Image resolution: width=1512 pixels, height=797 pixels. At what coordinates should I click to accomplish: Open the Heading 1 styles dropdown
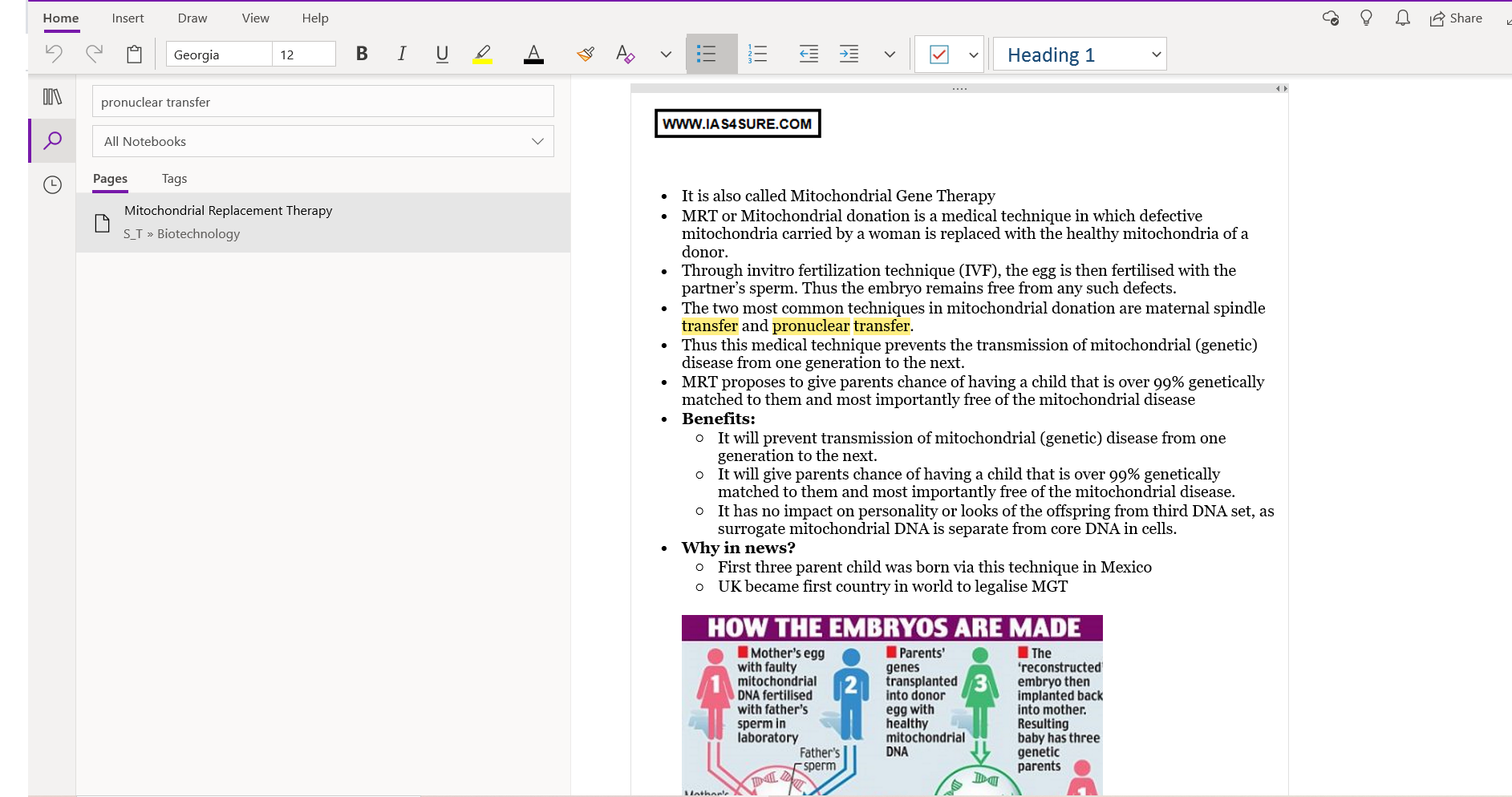pos(1156,55)
